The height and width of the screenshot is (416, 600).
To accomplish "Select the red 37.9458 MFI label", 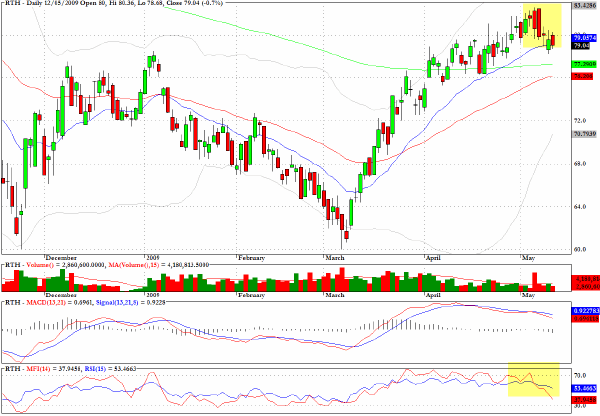I will pyautogui.click(x=585, y=400).
